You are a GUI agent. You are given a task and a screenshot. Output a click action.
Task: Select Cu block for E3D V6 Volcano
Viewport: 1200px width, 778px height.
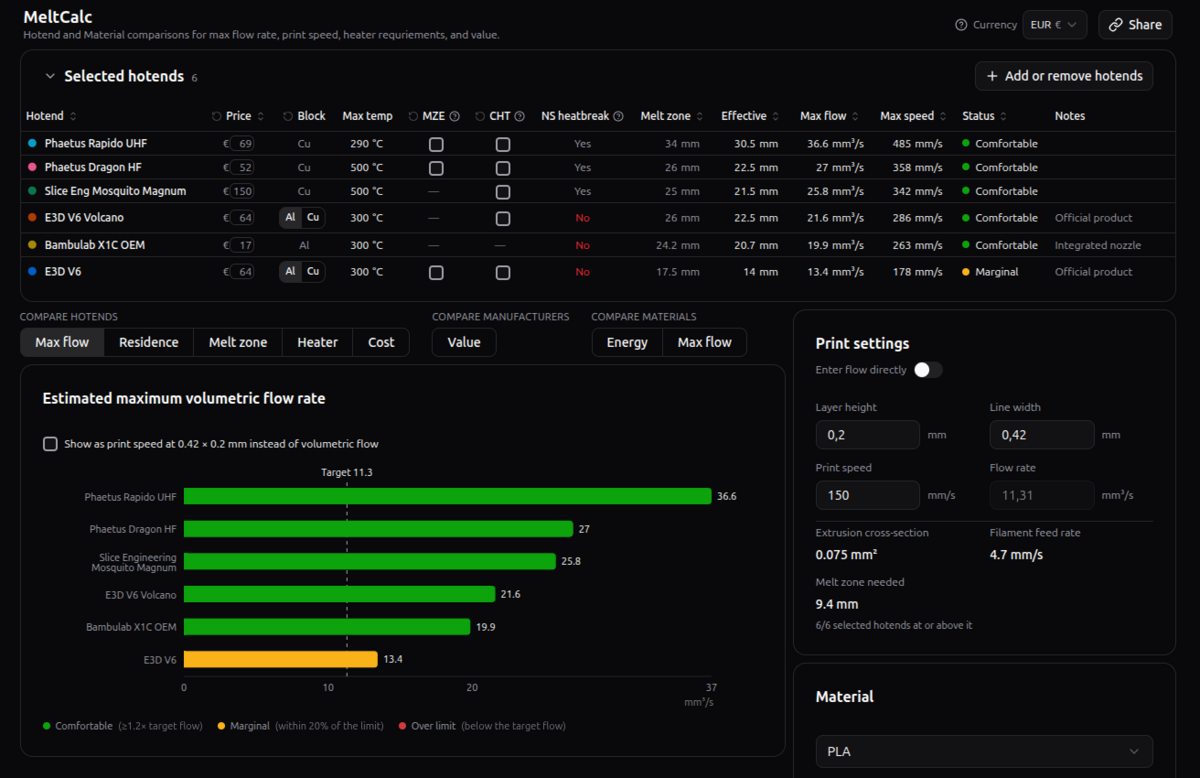tap(313, 218)
